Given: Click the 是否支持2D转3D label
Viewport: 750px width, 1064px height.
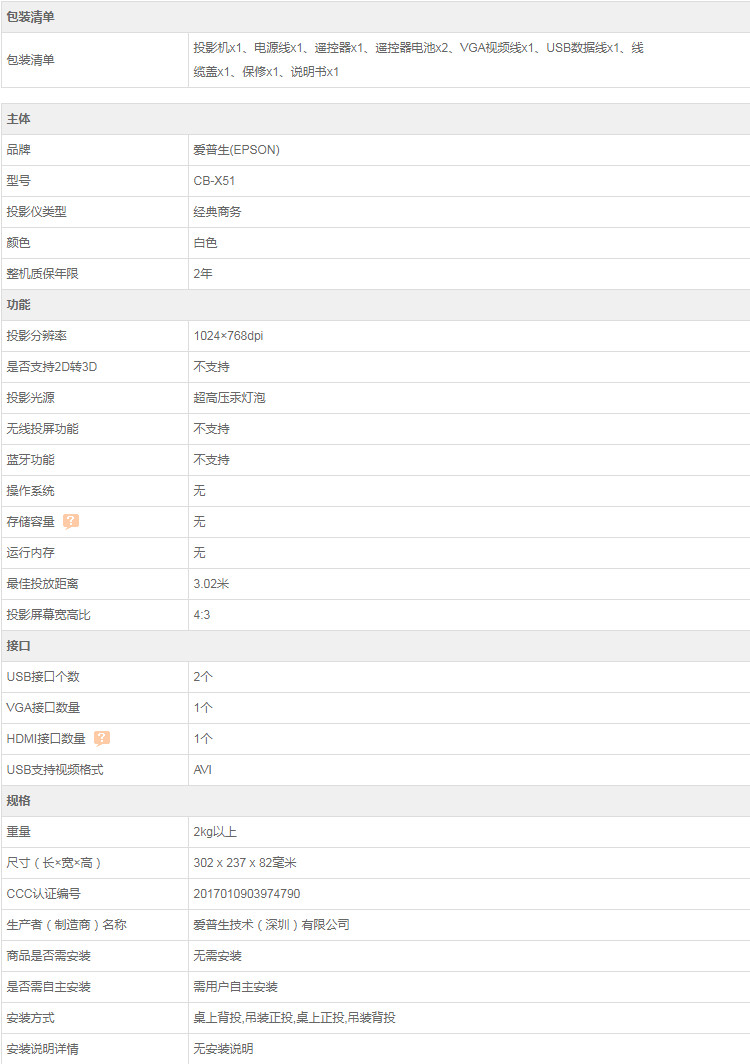Looking at the screenshot, I should [52, 367].
